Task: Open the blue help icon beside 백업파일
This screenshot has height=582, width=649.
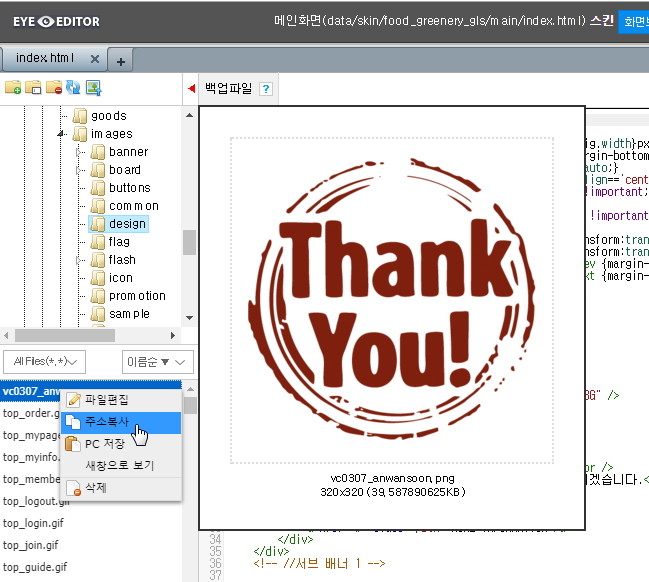Action: point(265,89)
